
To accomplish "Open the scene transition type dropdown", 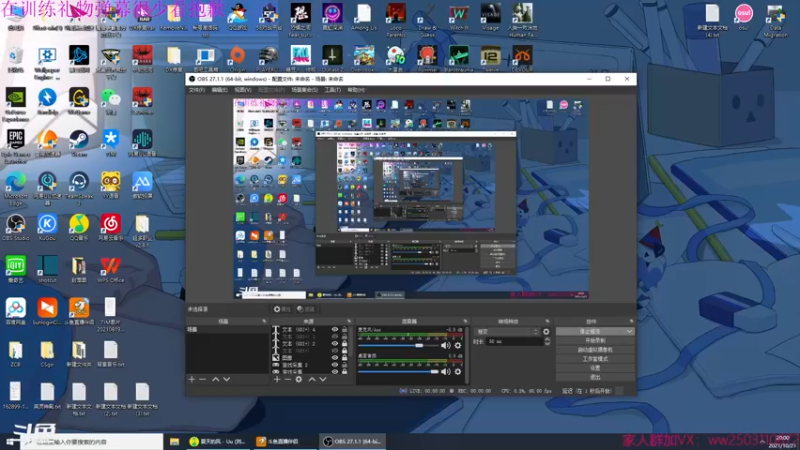I will (507, 332).
